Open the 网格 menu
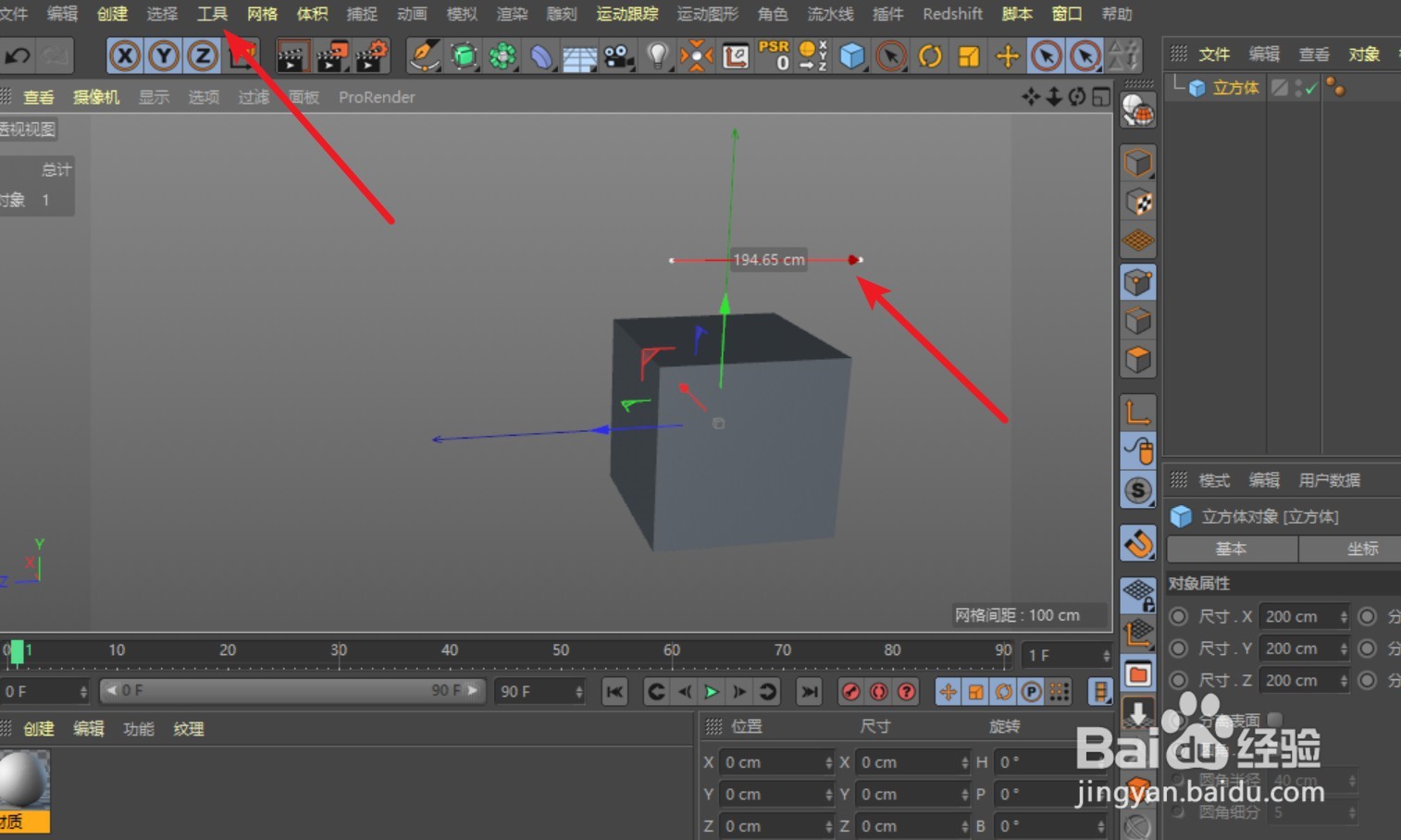The width and height of the screenshot is (1401, 840). [262, 14]
